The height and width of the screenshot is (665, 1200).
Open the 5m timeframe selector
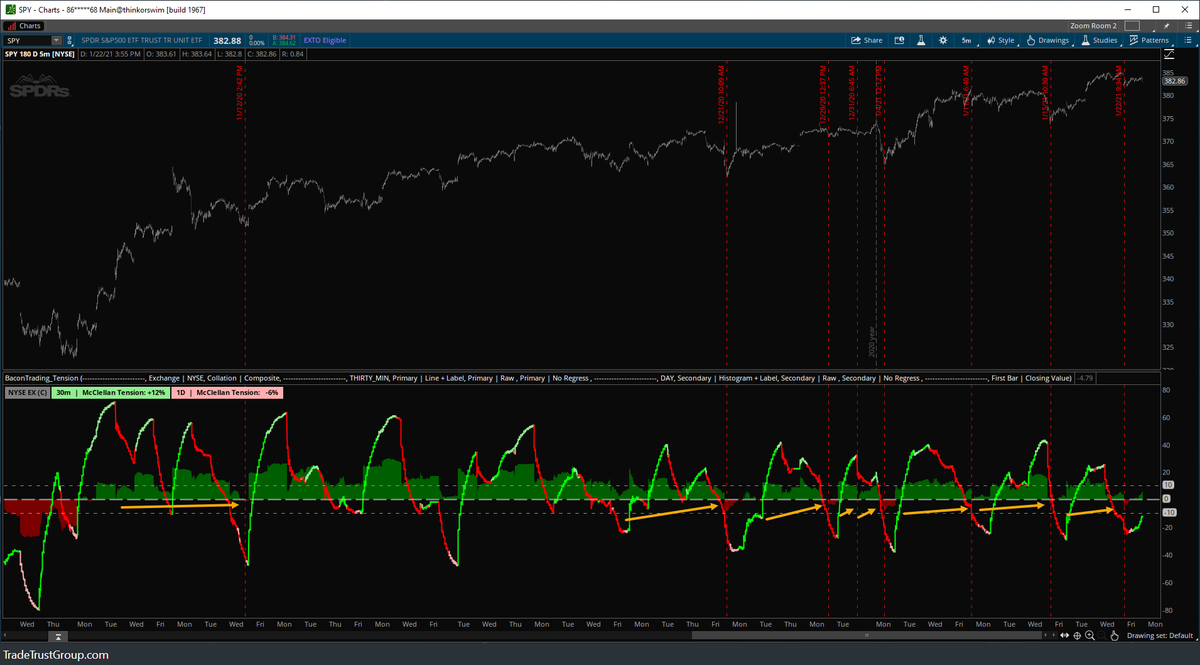tap(967, 40)
